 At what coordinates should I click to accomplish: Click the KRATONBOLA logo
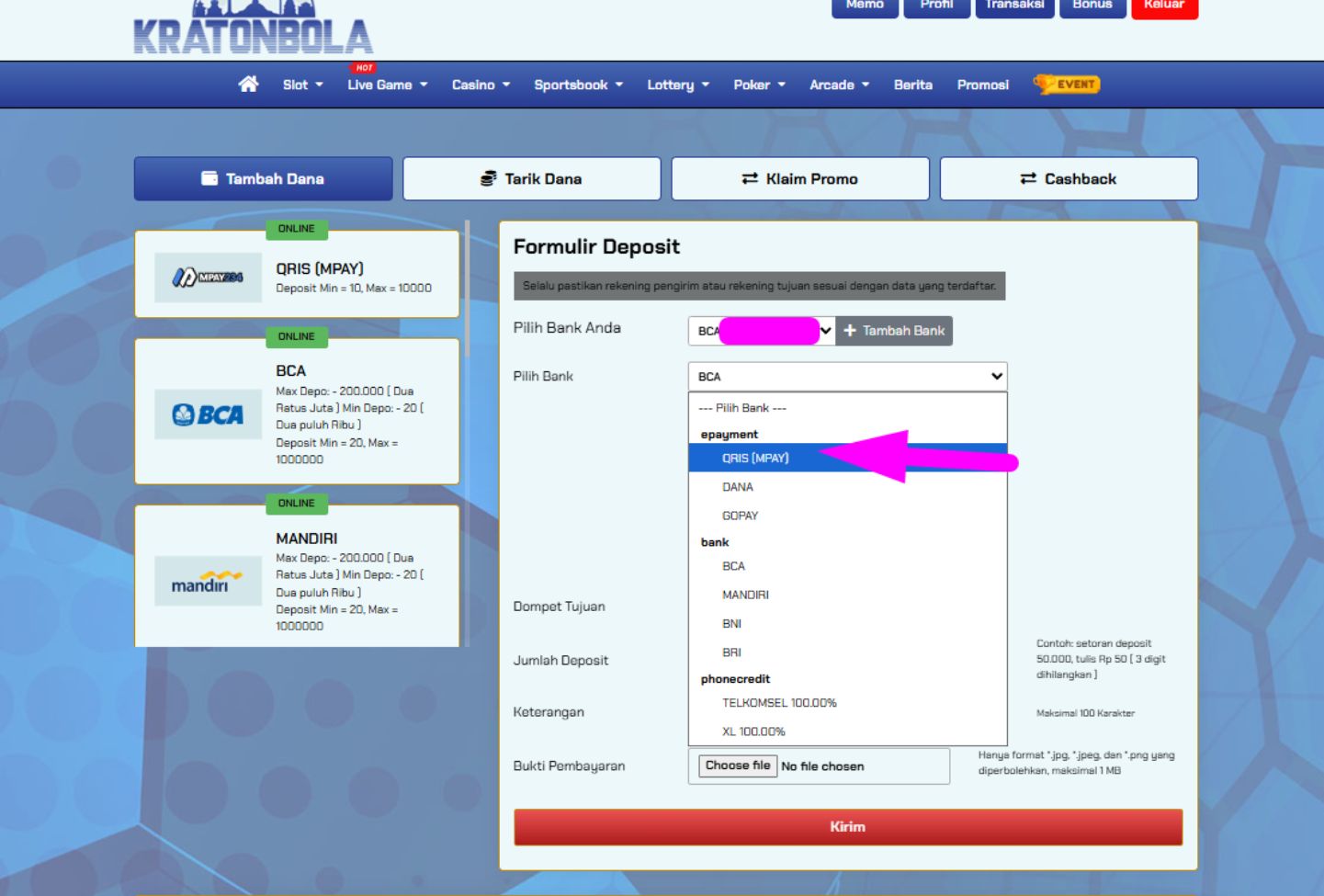tap(253, 28)
